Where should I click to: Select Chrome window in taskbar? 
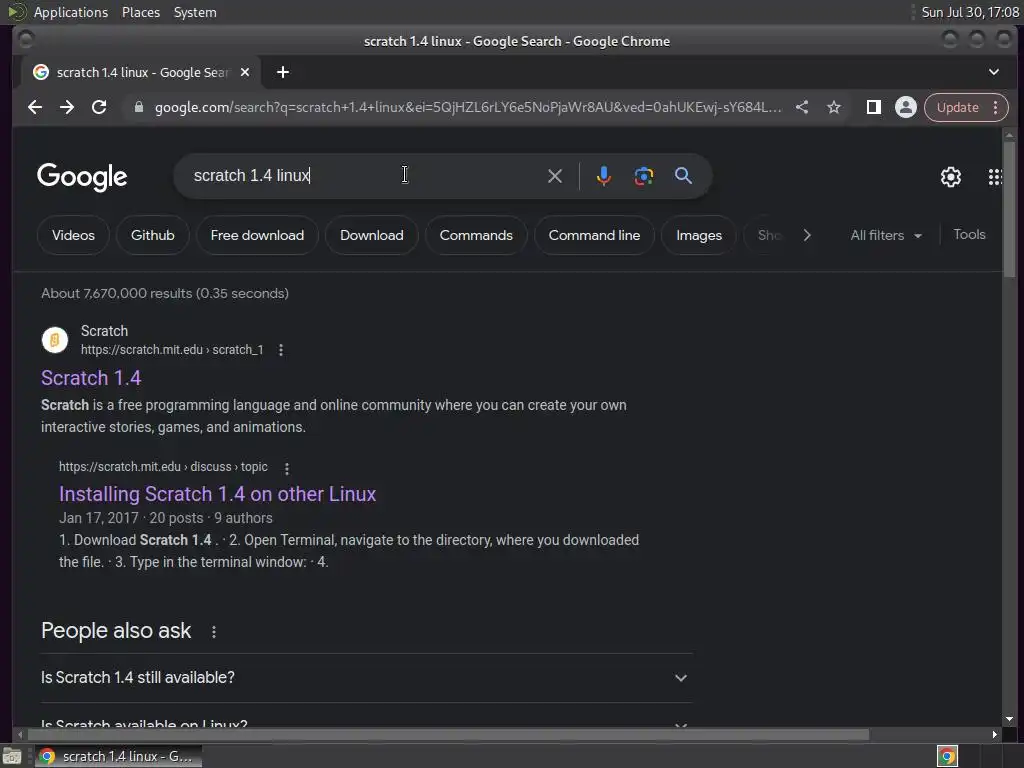tap(118, 756)
